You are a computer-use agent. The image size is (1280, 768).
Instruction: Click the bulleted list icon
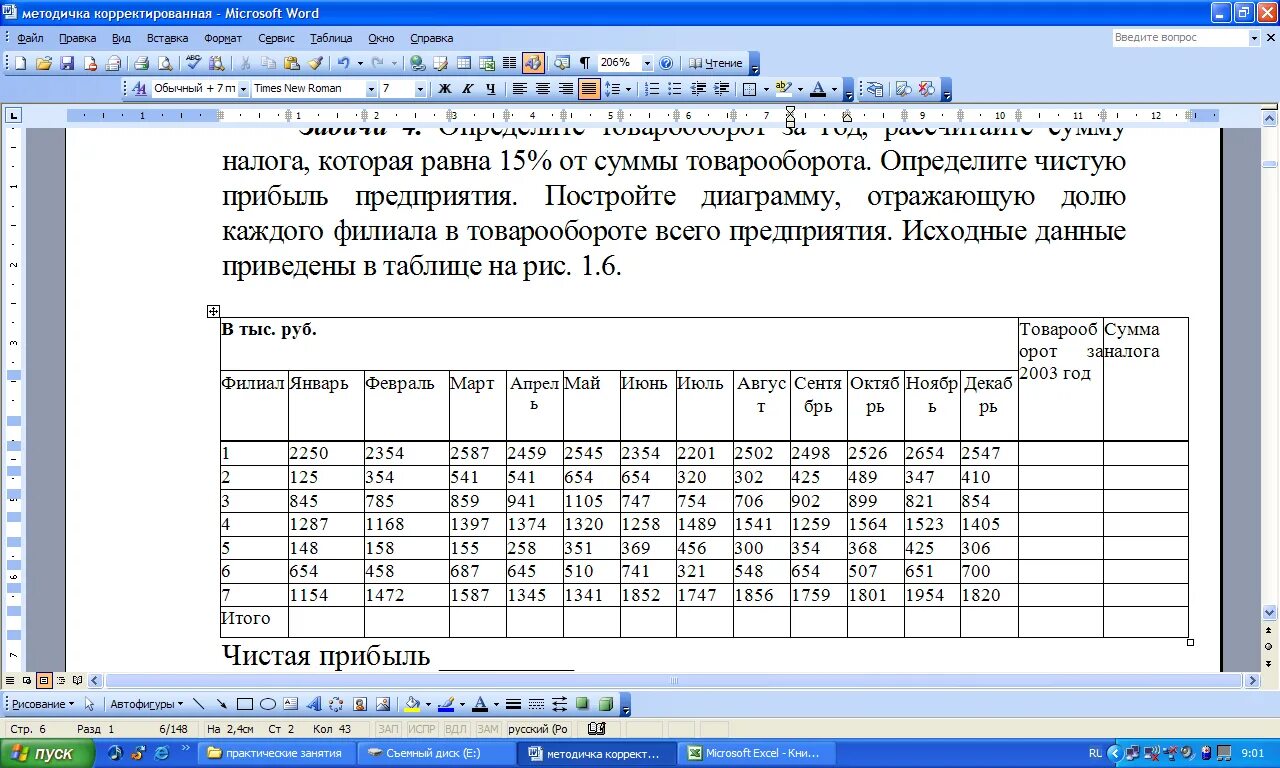click(674, 89)
